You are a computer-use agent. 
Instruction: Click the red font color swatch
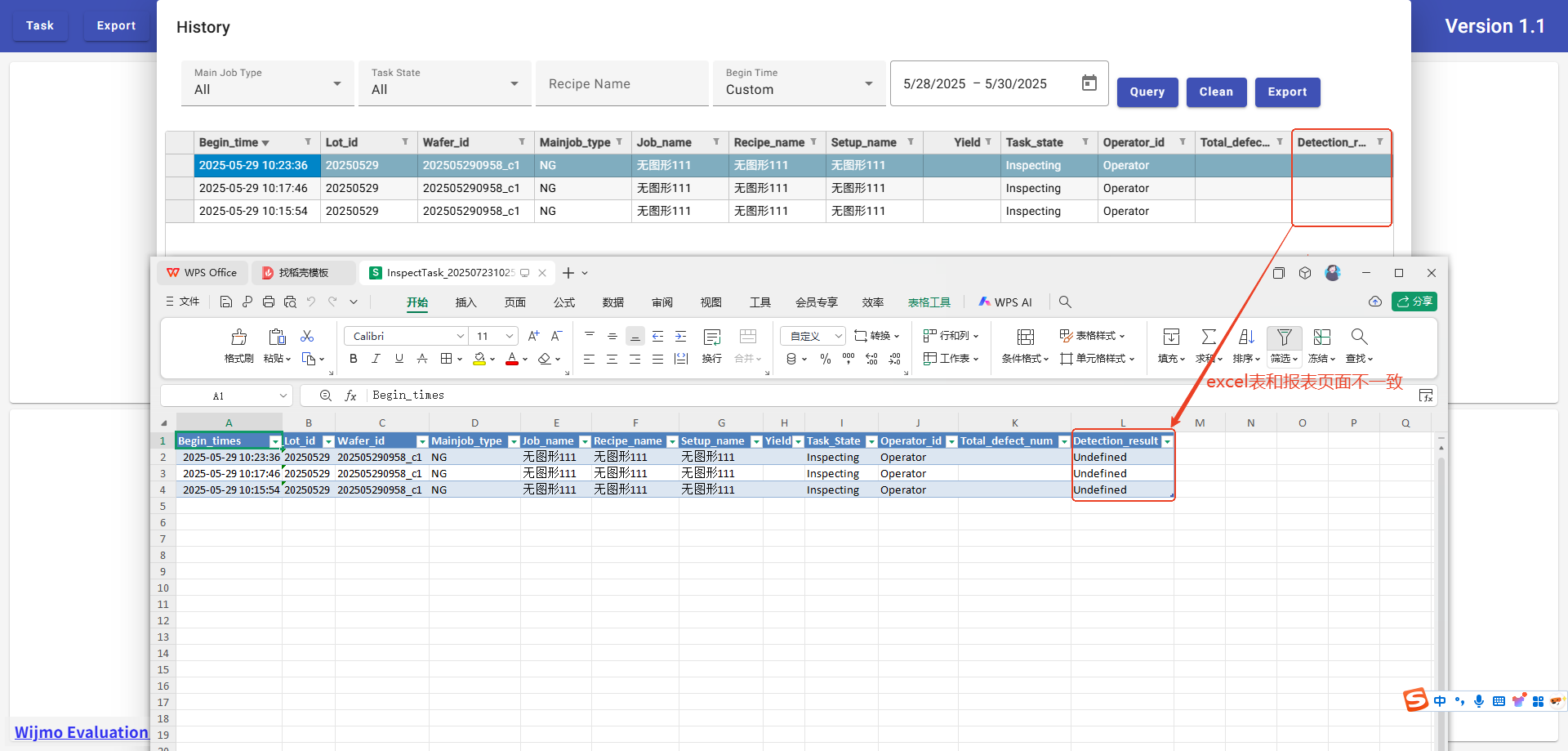[512, 359]
